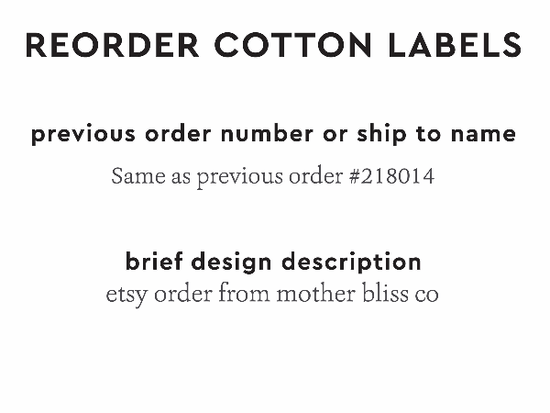Click the word 'description' in the bold label

(x=351, y=262)
